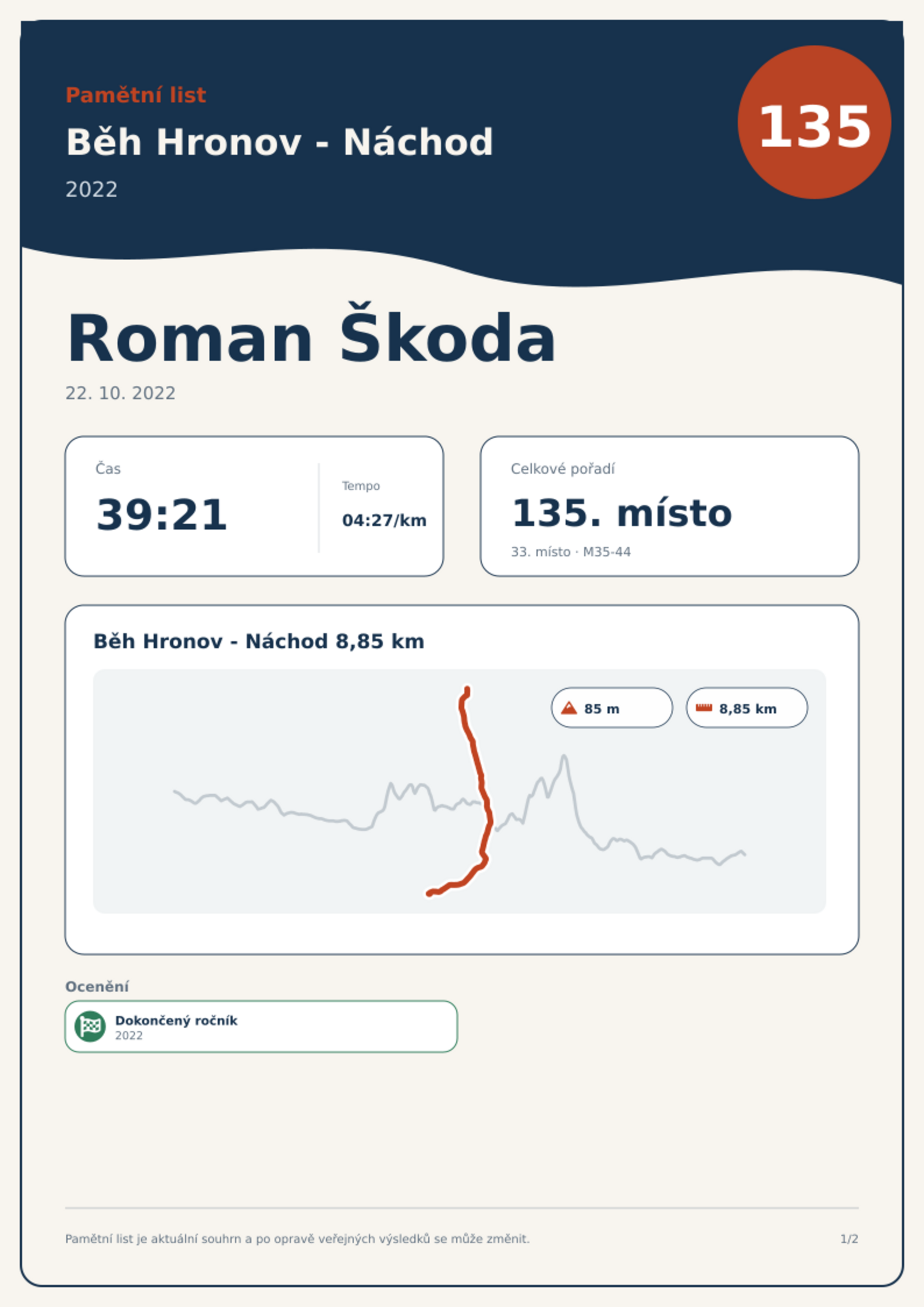Click the 39:21 finish time

tap(161, 515)
